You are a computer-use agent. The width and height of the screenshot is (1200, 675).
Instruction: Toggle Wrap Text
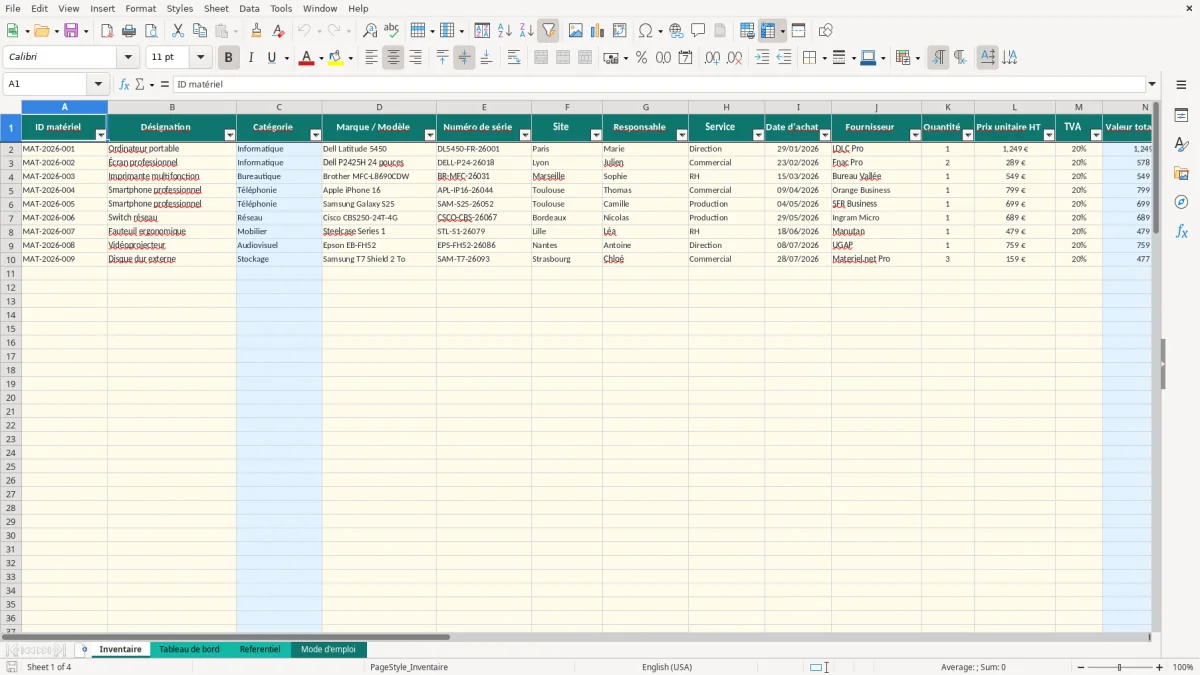514,58
